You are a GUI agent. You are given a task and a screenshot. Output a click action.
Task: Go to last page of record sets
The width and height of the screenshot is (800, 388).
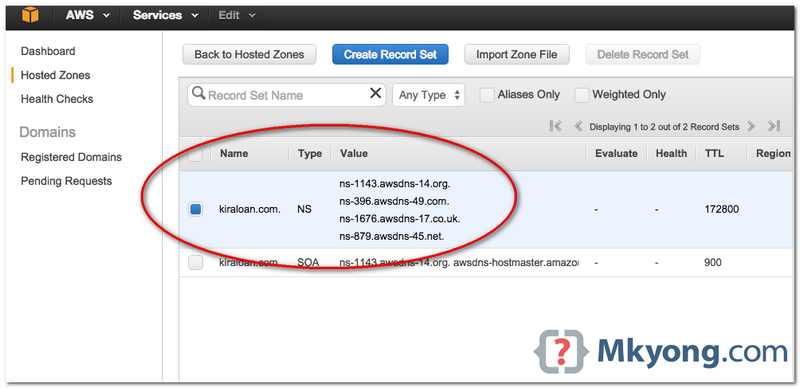[x=774, y=126]
